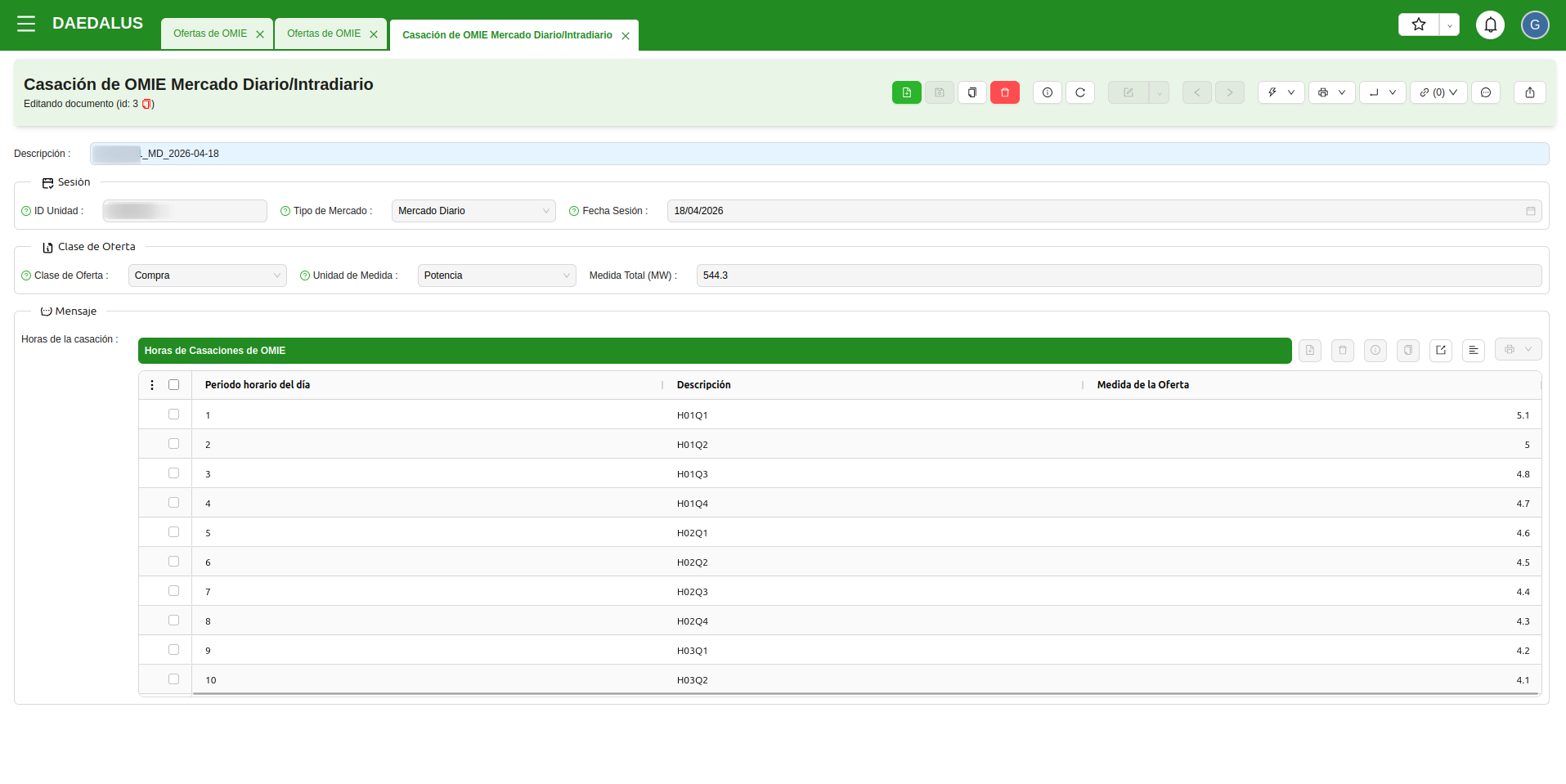Expand the Clase de Oferta dropdown
1566x784 pixels.
(x=207, y=276)
